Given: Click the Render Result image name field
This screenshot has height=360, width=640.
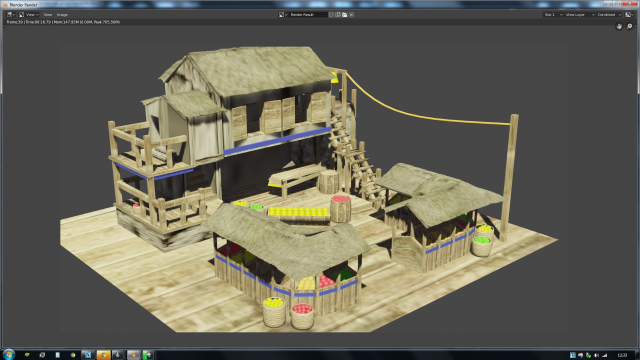Looking at the screenshot, I should (308, 15).
